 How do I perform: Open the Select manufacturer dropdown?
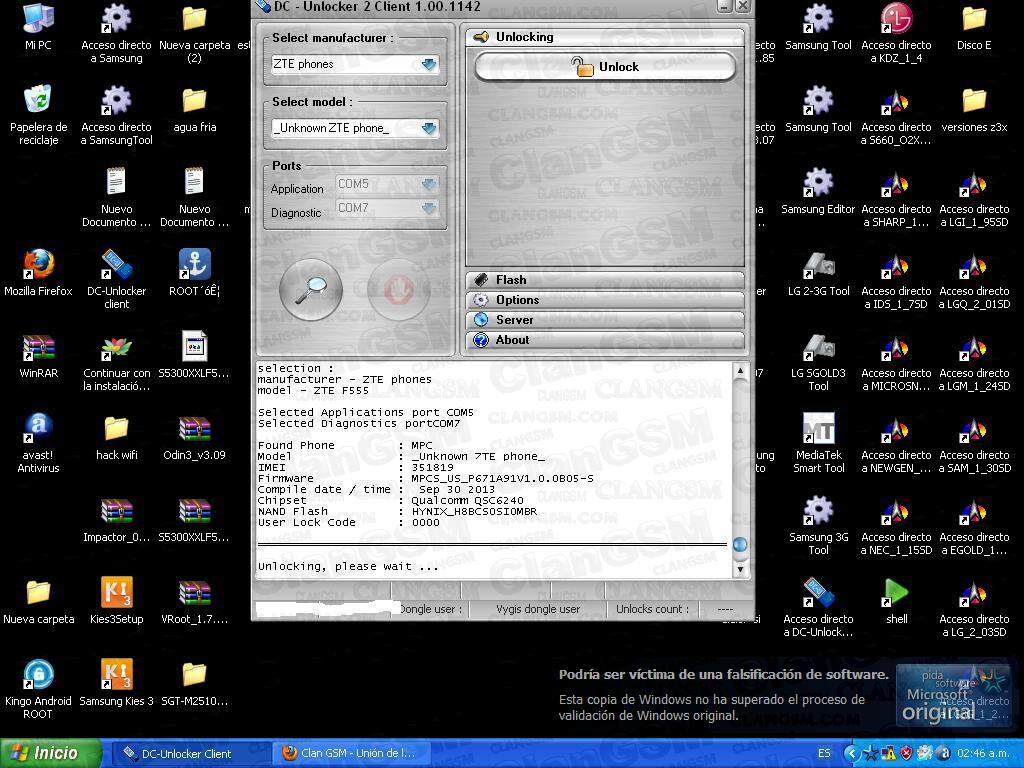pos(428,64)
